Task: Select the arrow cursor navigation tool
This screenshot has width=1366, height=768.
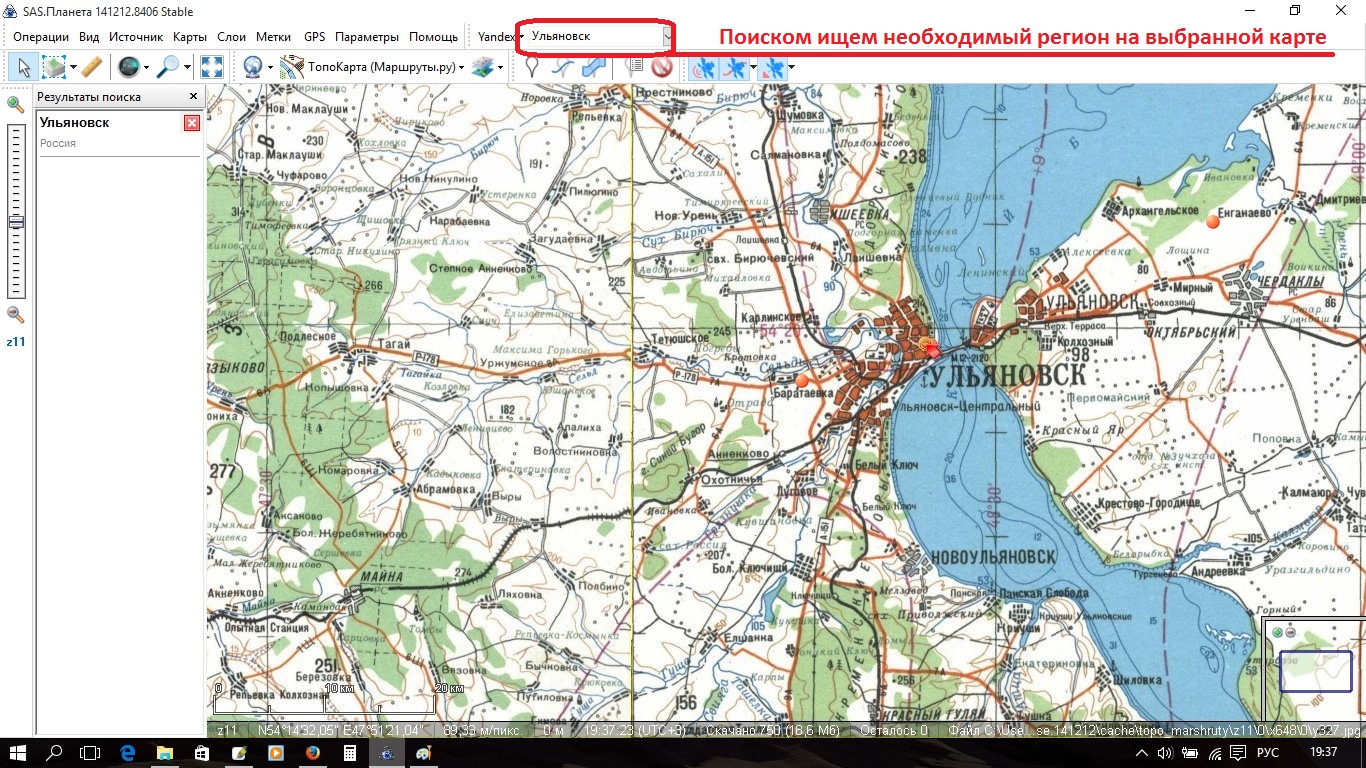Action: [23, 67]
